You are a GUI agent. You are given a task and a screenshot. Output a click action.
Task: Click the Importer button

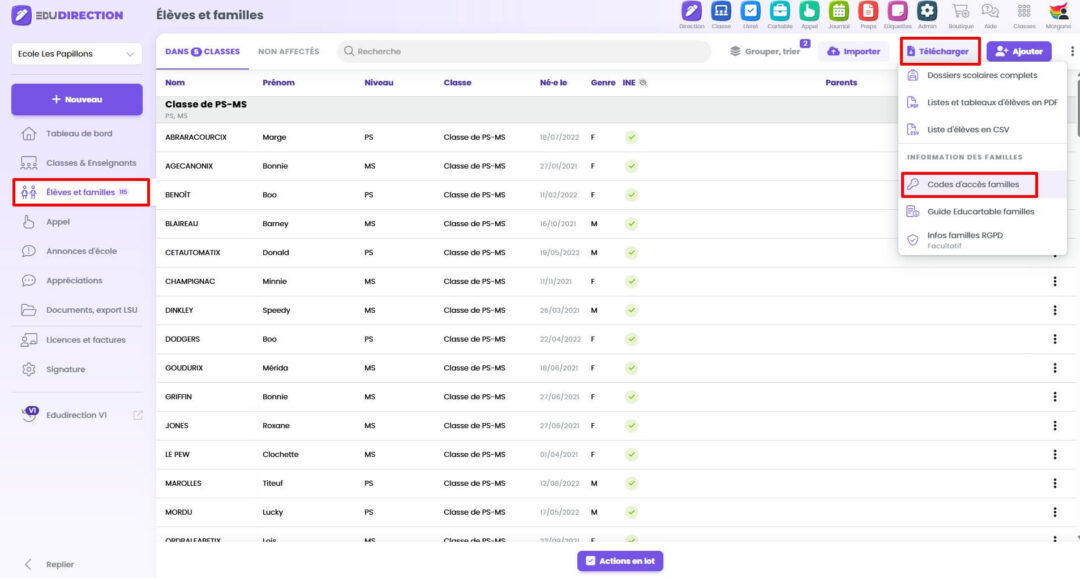853,51
